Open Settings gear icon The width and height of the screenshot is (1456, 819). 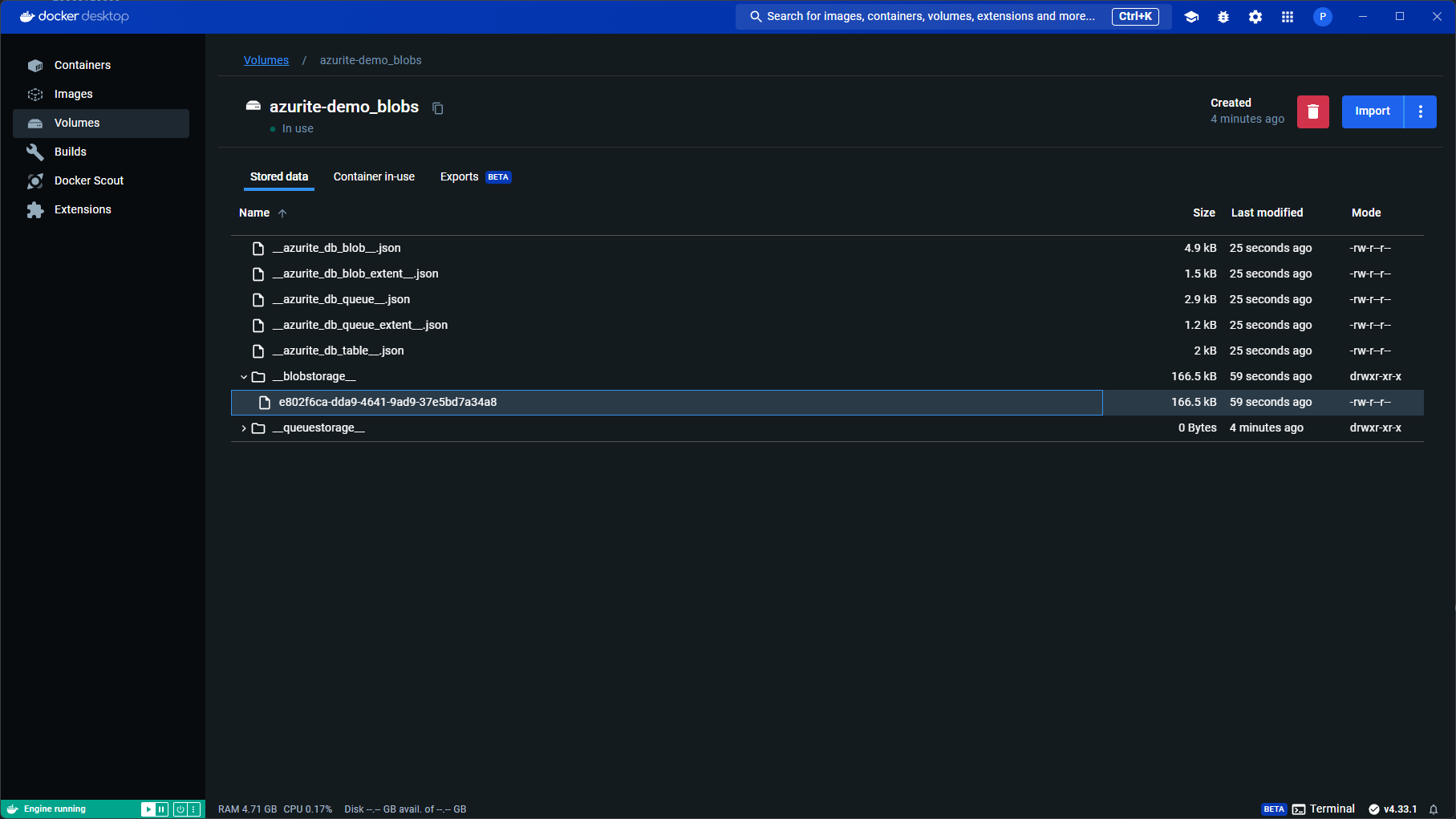click(1255, 17)
